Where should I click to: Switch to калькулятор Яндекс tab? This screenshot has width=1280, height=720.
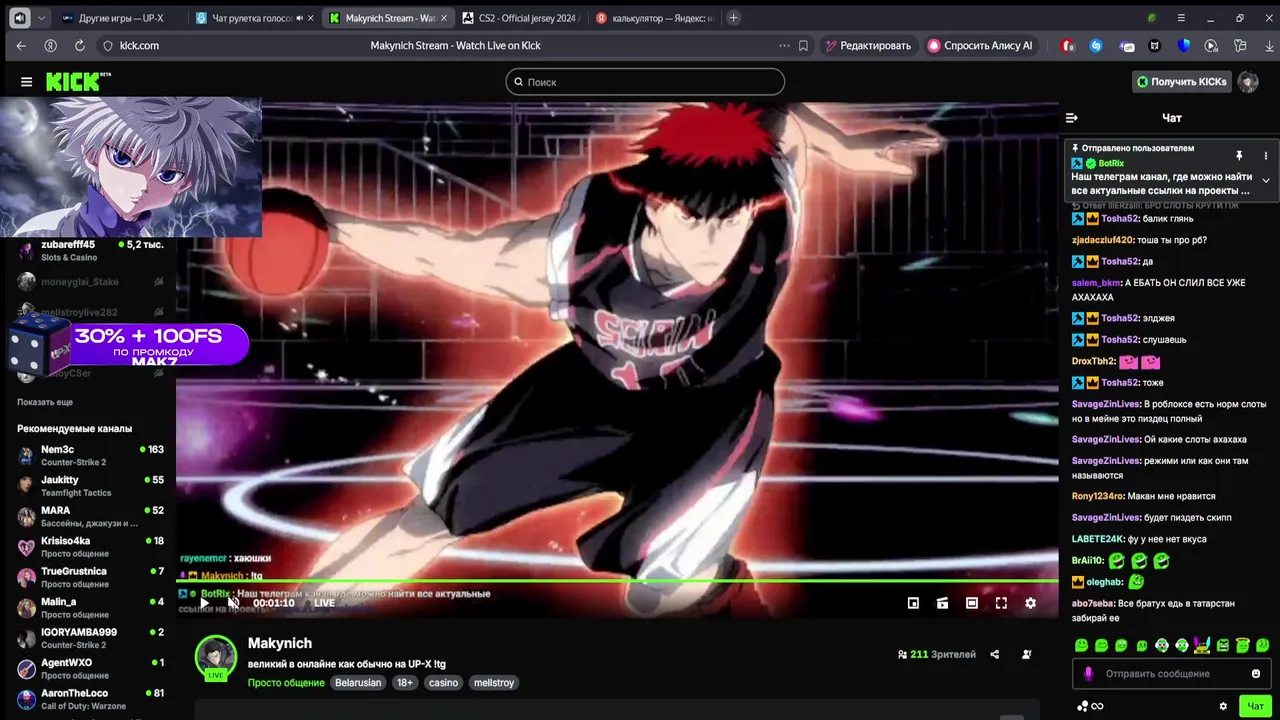[655, 18]
